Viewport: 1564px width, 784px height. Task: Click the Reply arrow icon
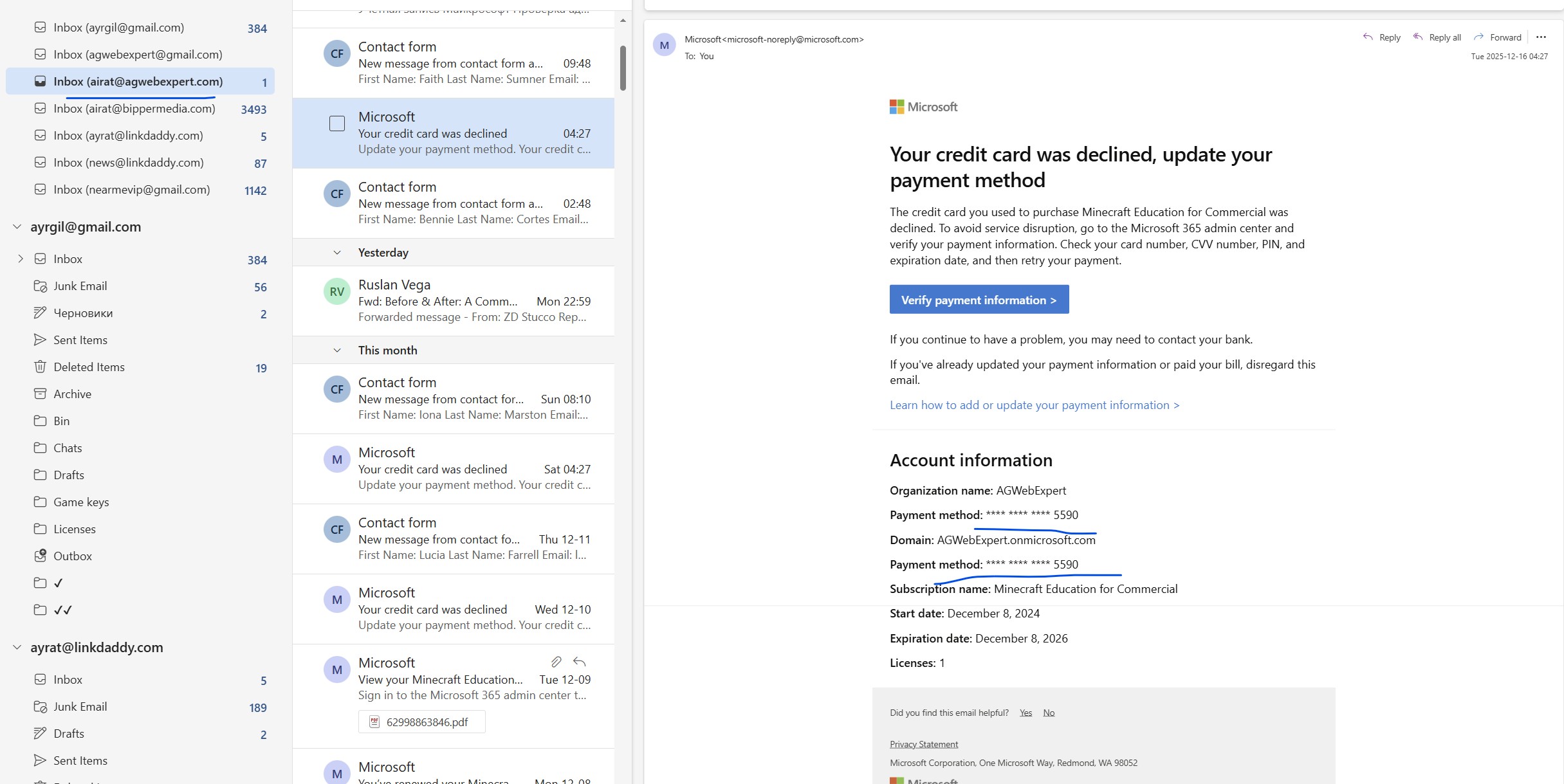[1368, 37]
